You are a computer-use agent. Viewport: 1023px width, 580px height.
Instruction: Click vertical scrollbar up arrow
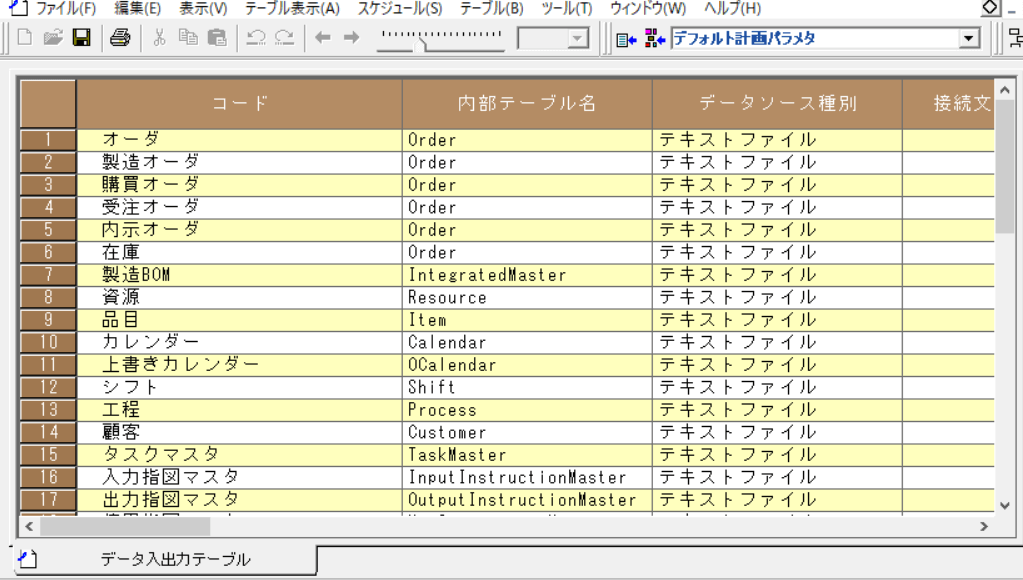[1005, 89]
